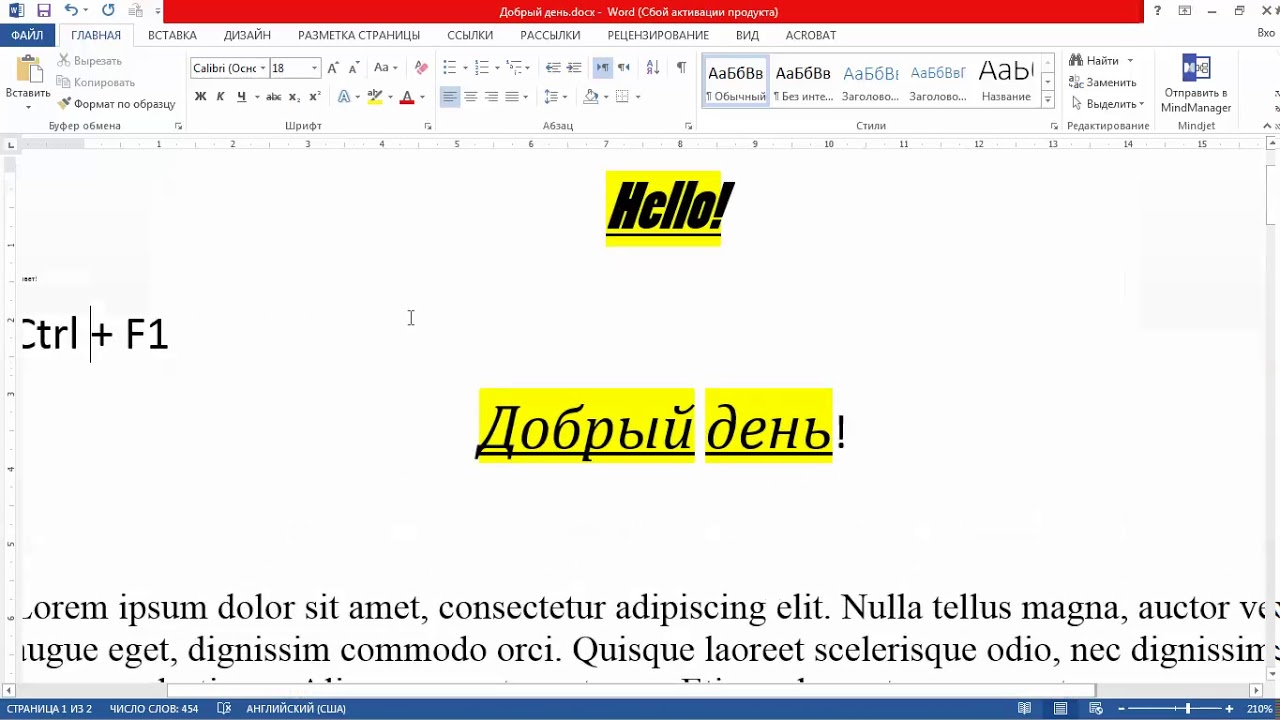The height and width of the screenshot is (720, 1280).
Task: Click the Формат по образцу button
Action: [x=116, y=104]
